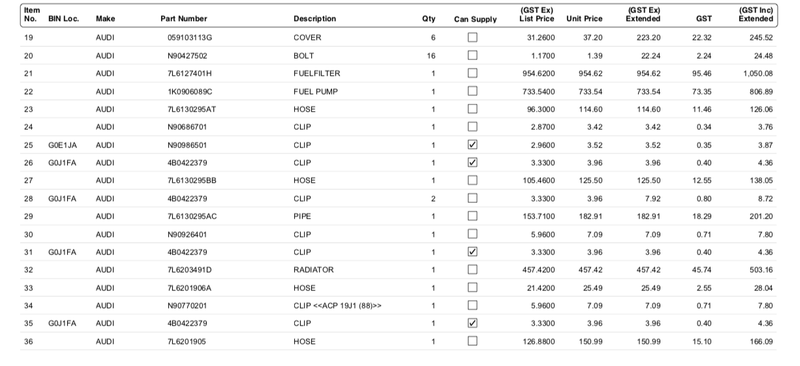This screenshot has width=800, height=366.
Task: Enable Can Supply for PIPE 7L6130295AC
Action: coord(472,216)
